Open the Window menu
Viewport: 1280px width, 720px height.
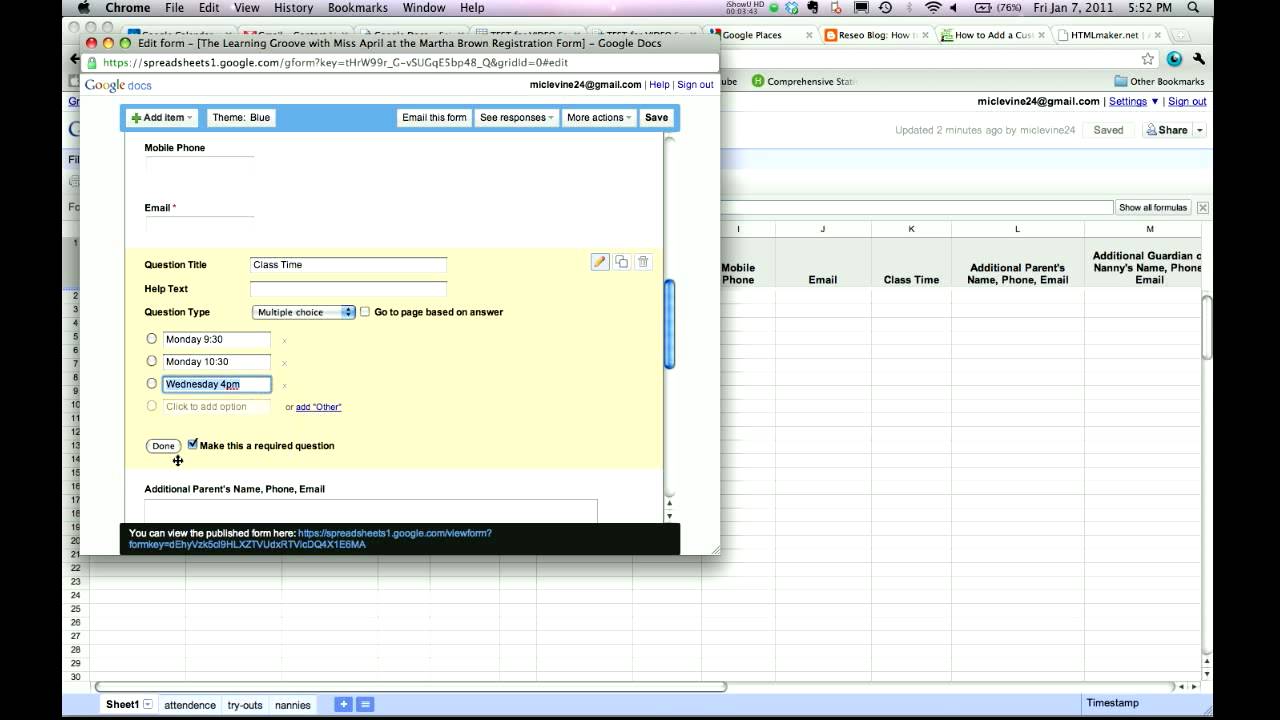(424, 8)
